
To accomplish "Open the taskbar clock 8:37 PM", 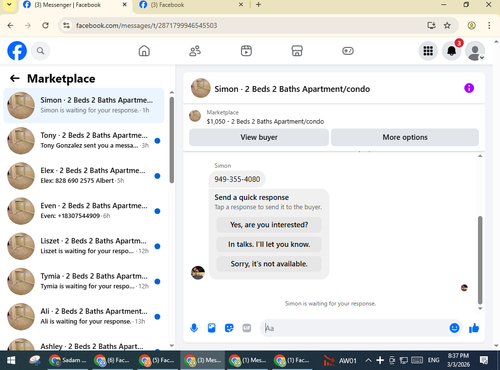I will coord(458,360).
